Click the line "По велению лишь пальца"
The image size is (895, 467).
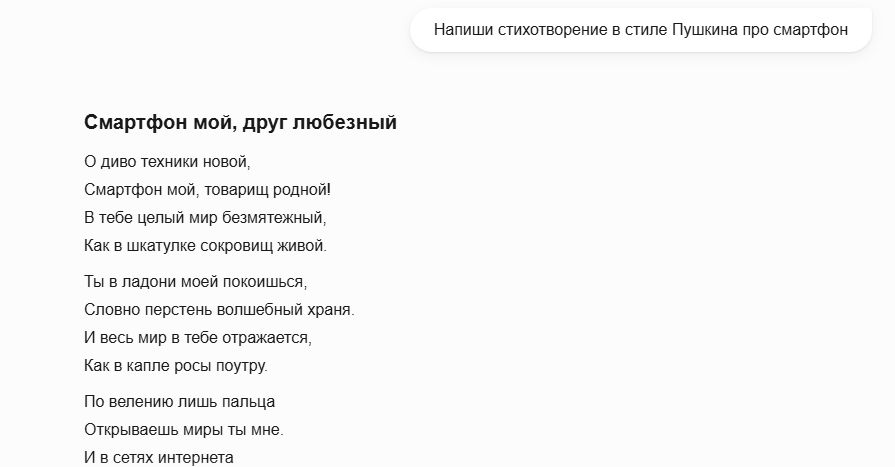(x=179, y=402)
